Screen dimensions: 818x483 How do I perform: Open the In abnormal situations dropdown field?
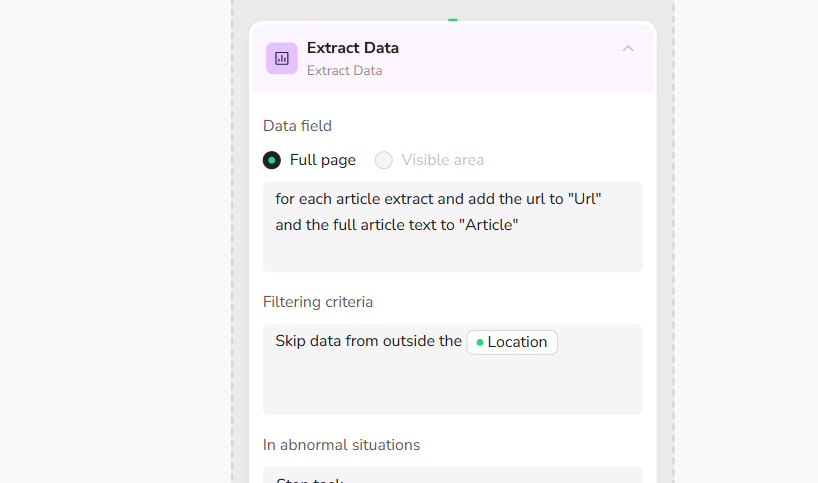(452, 476)
